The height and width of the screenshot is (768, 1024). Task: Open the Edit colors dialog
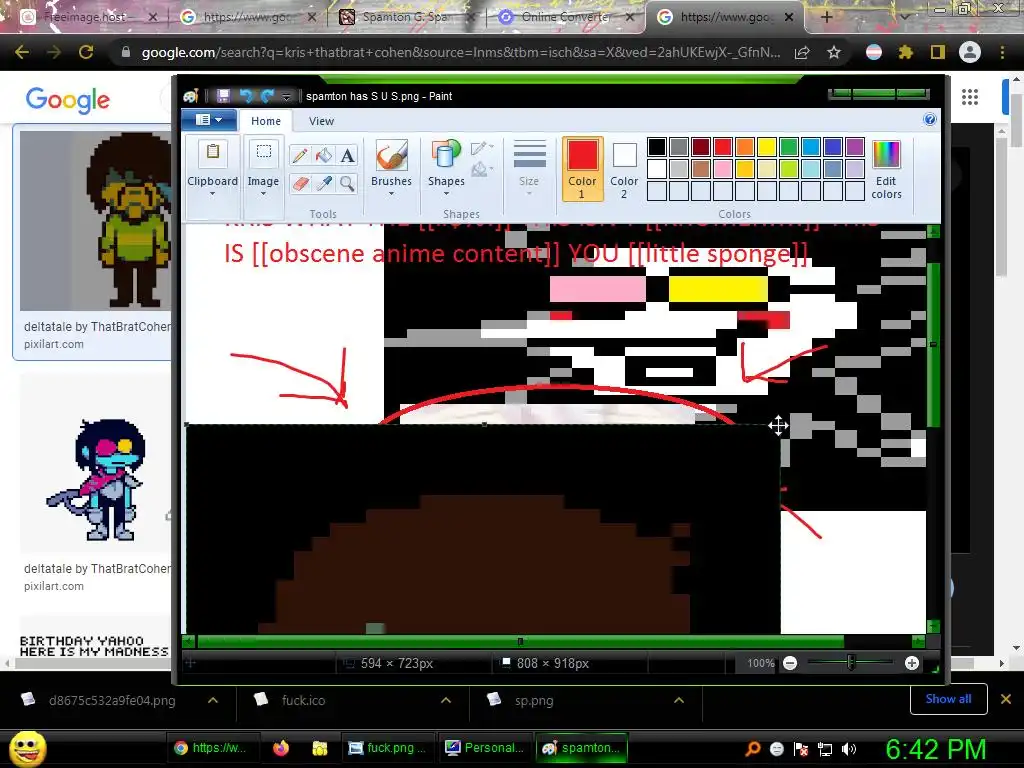pyautogui.click(x=886, y=169)
